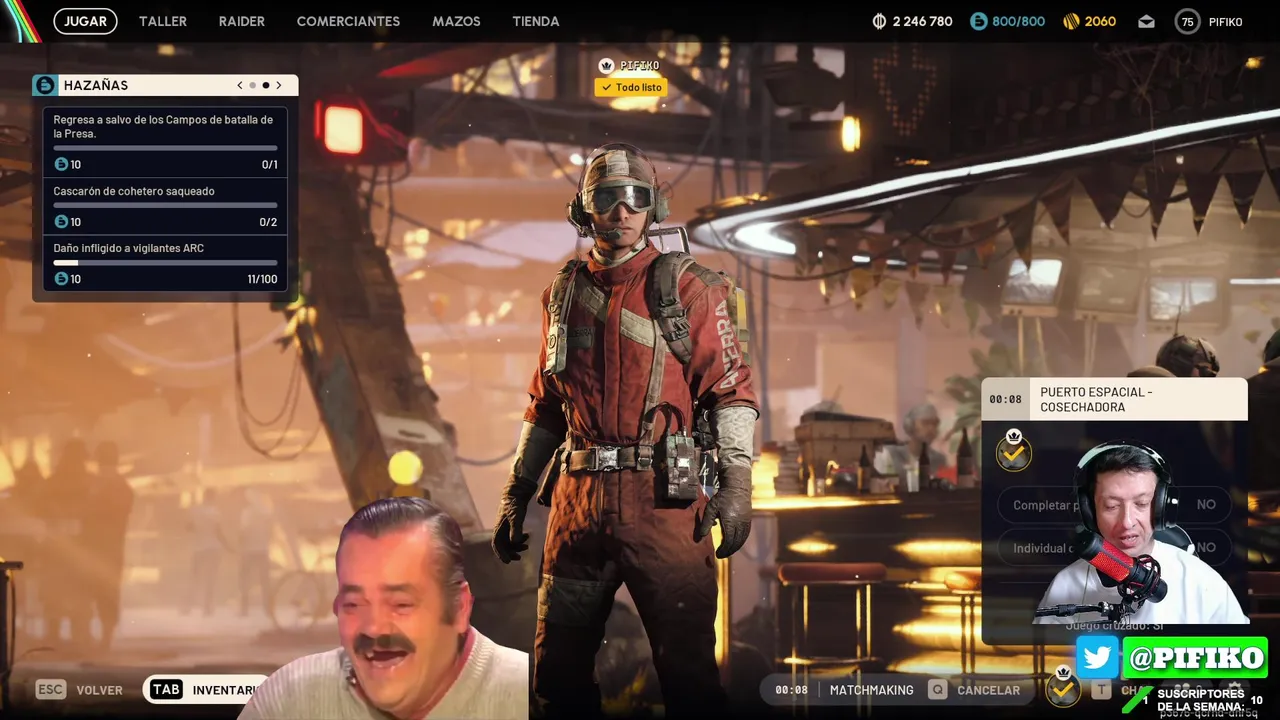
Task: Toggle the 'Individual c...' NO option
Action: tap(1114, 547)
